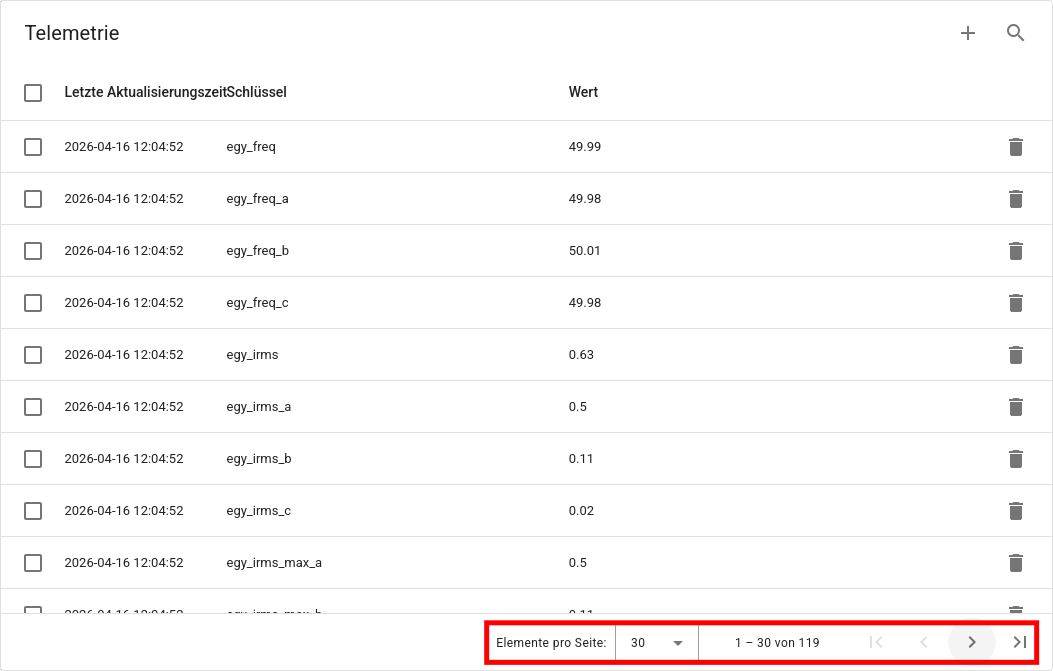Viewport: 1053px width, 671px height.
Task: Open the Elemente pro Seite dropdown
Action: coord(656,643)
